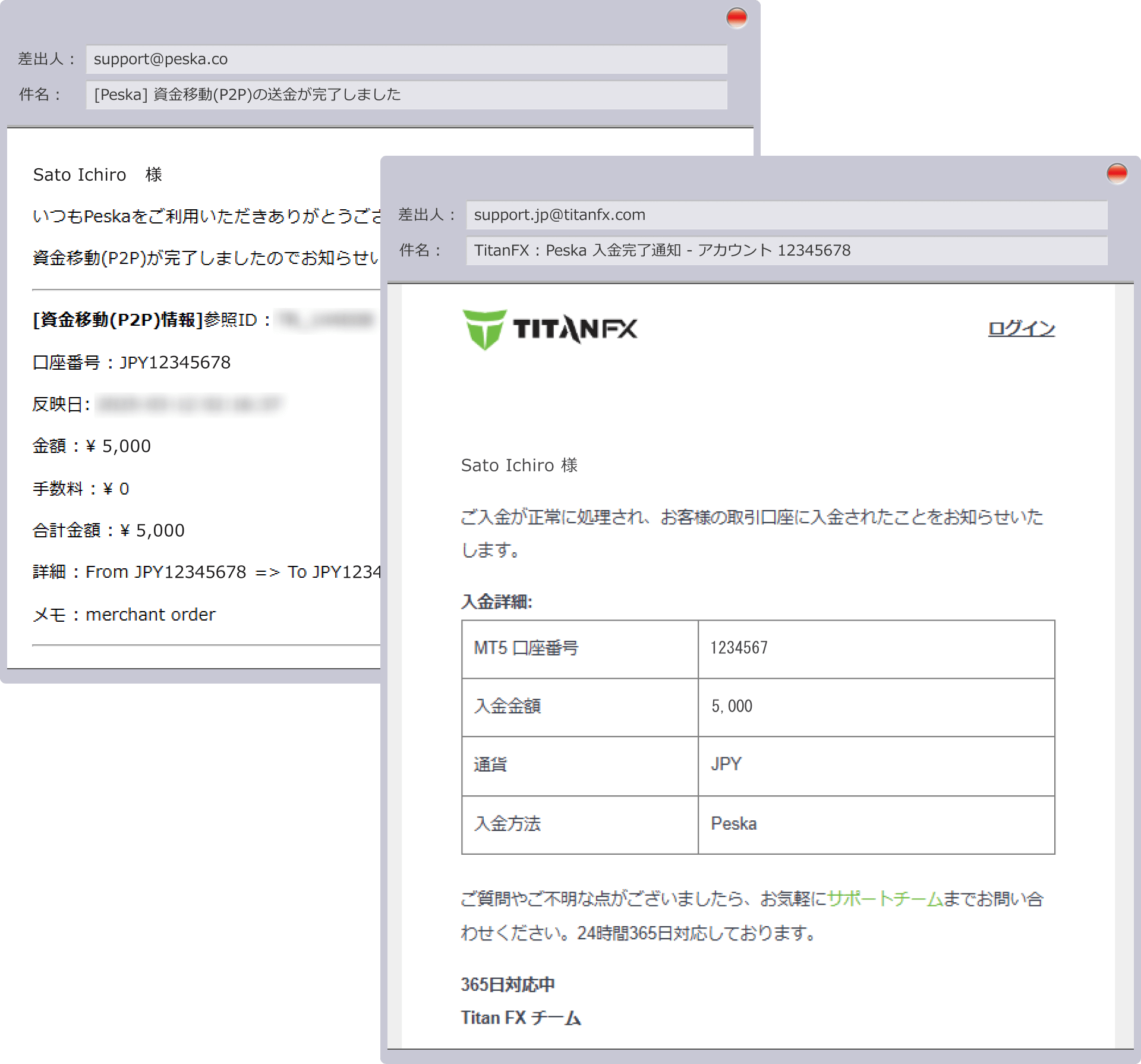
Task: Click the TitanFX shield logo
Action: tap(484, 329)
